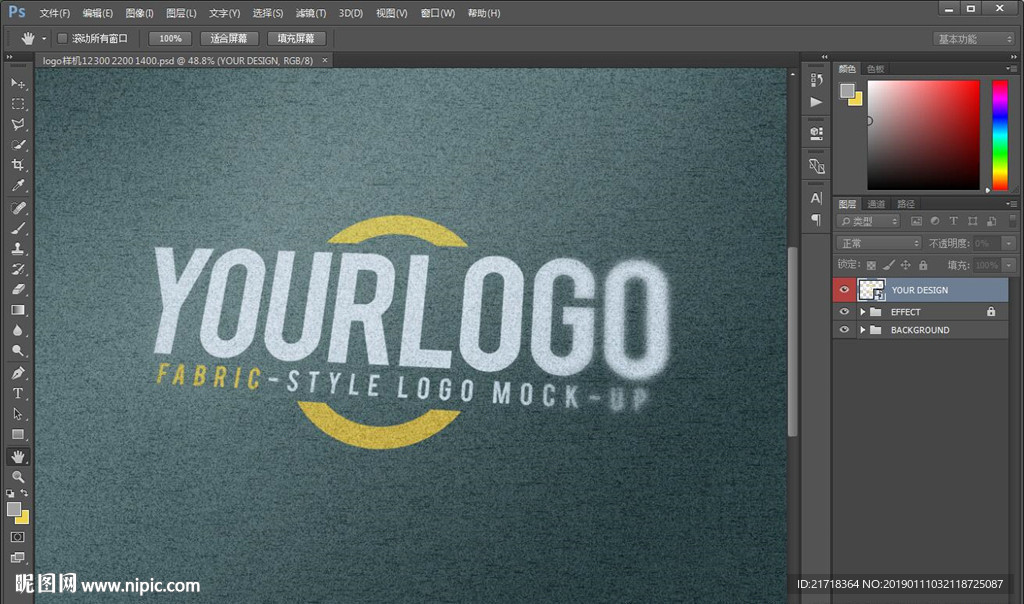This screenshot has width=1024, height=604.
Task: Select the Dodge tool
Action: [x=18, y=351]
